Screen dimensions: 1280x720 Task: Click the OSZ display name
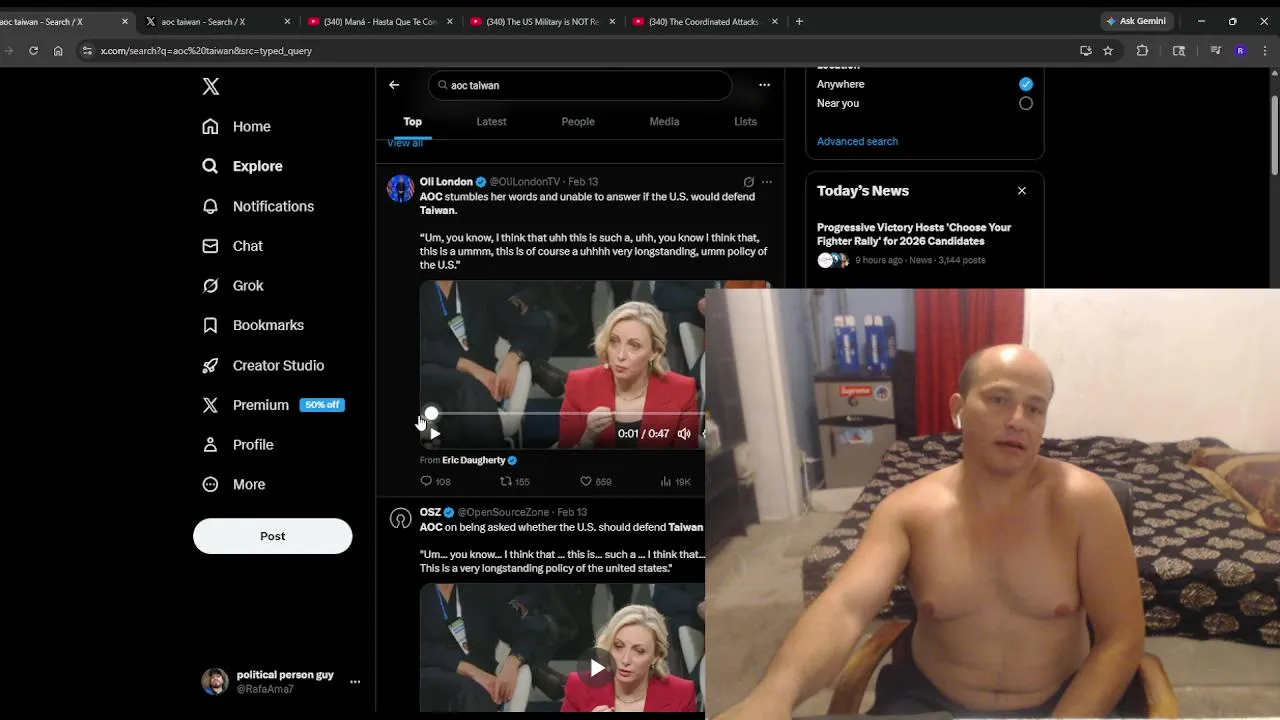click(430, 513)
